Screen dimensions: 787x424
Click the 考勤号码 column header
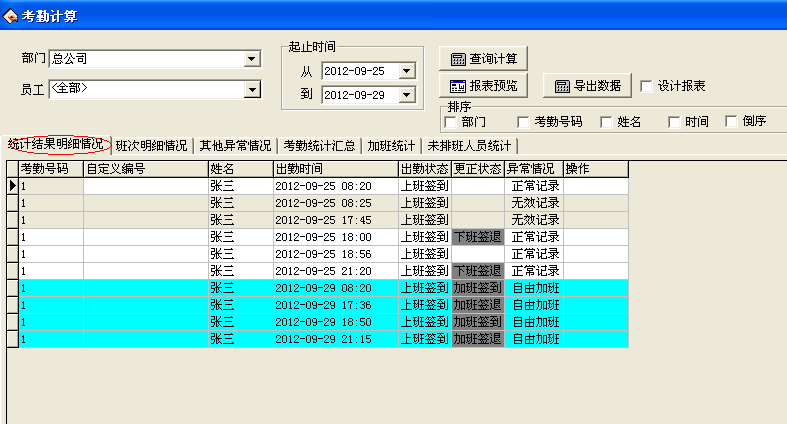pos(51,169)
